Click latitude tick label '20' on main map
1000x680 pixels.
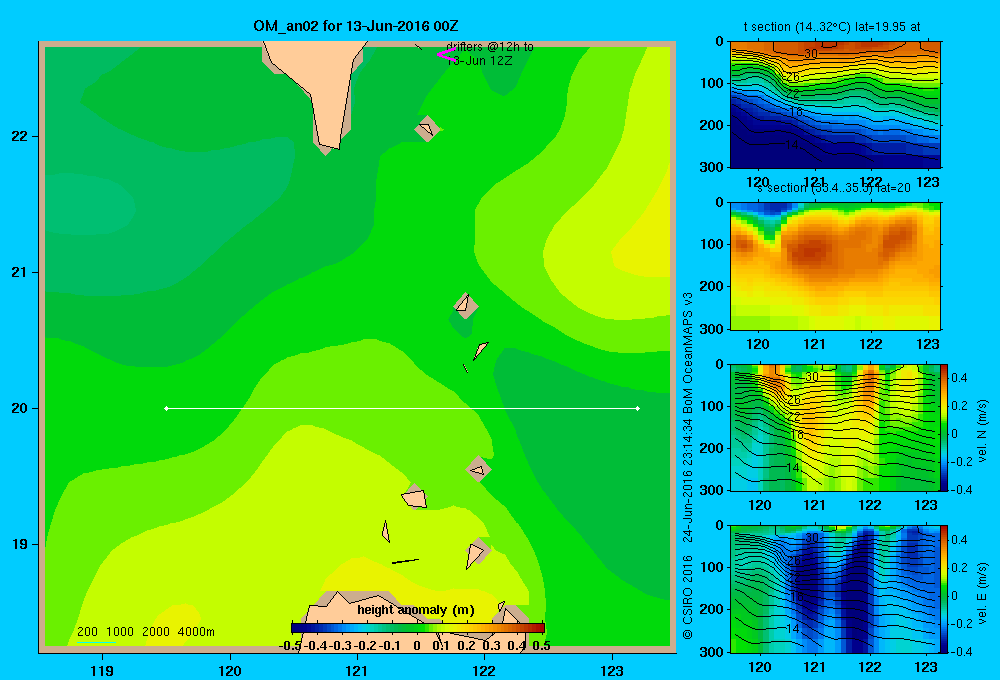20,408
